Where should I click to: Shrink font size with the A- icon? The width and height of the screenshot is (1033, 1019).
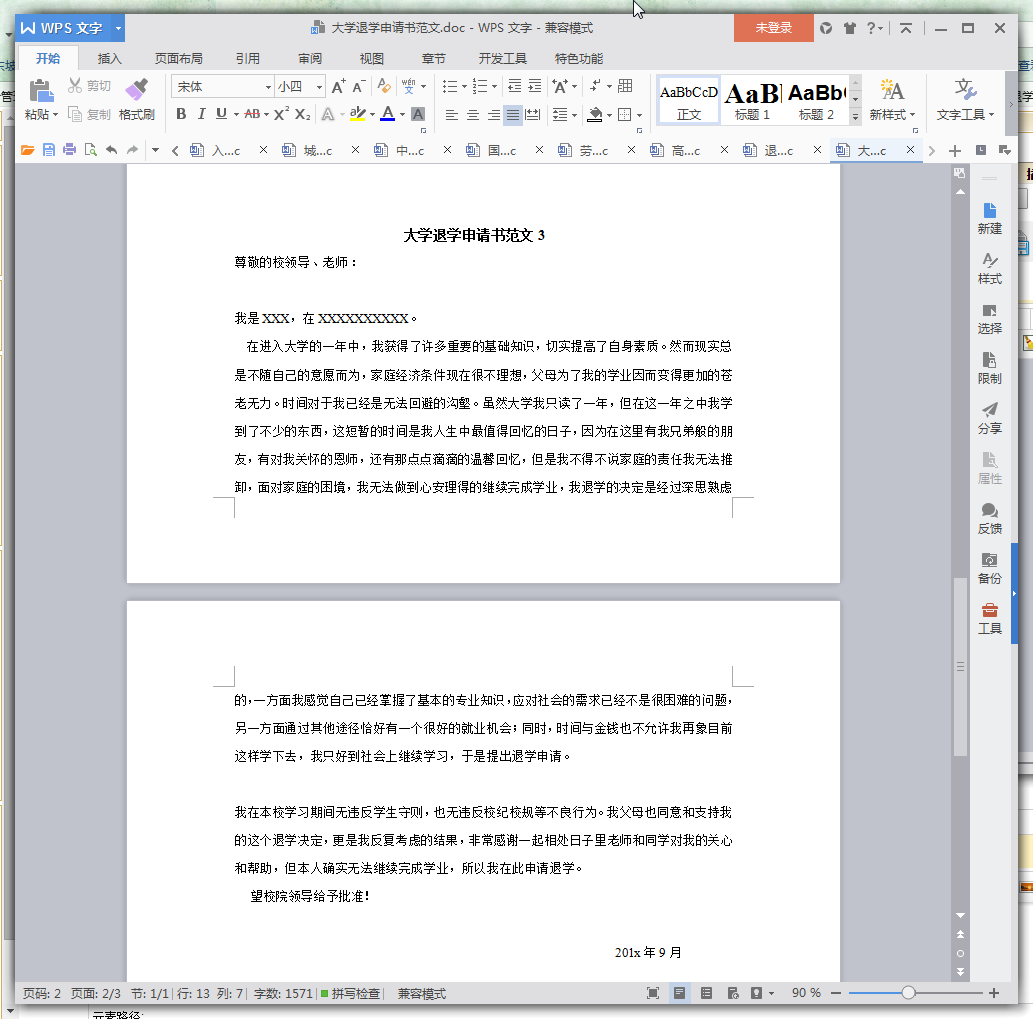point(359,86)
